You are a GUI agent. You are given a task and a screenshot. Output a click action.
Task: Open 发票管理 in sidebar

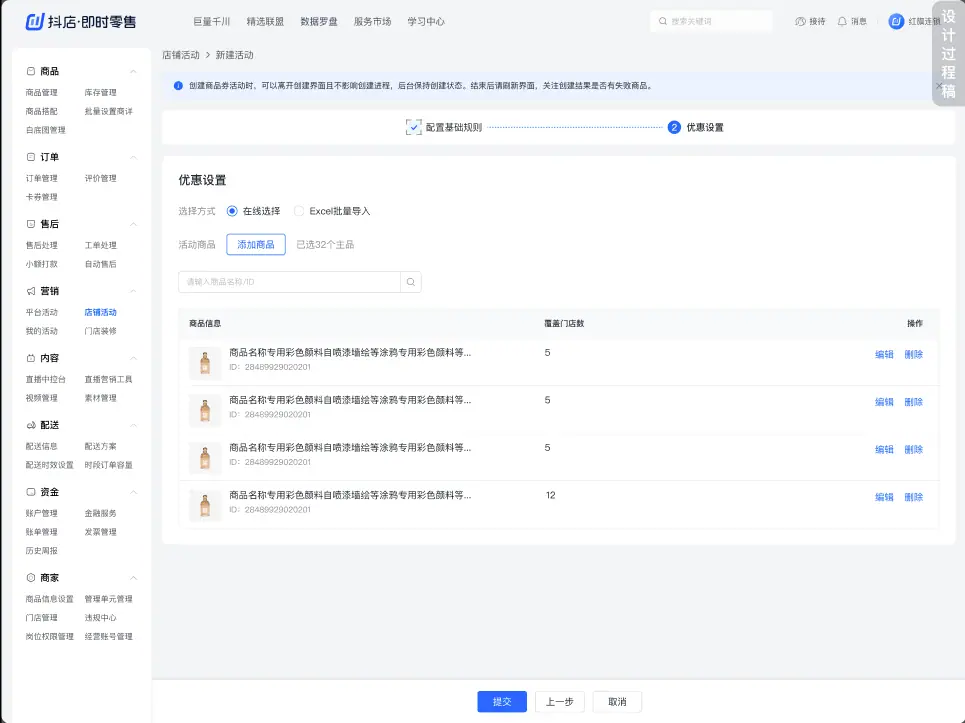pos(100,532)
